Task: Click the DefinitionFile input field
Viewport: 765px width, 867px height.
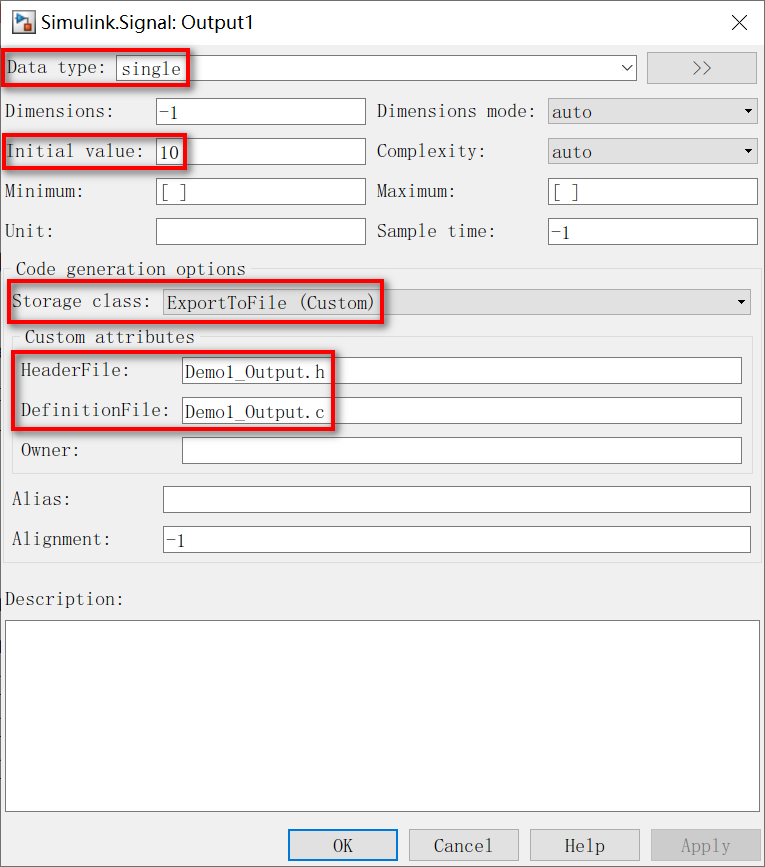Action: (462, 410)
